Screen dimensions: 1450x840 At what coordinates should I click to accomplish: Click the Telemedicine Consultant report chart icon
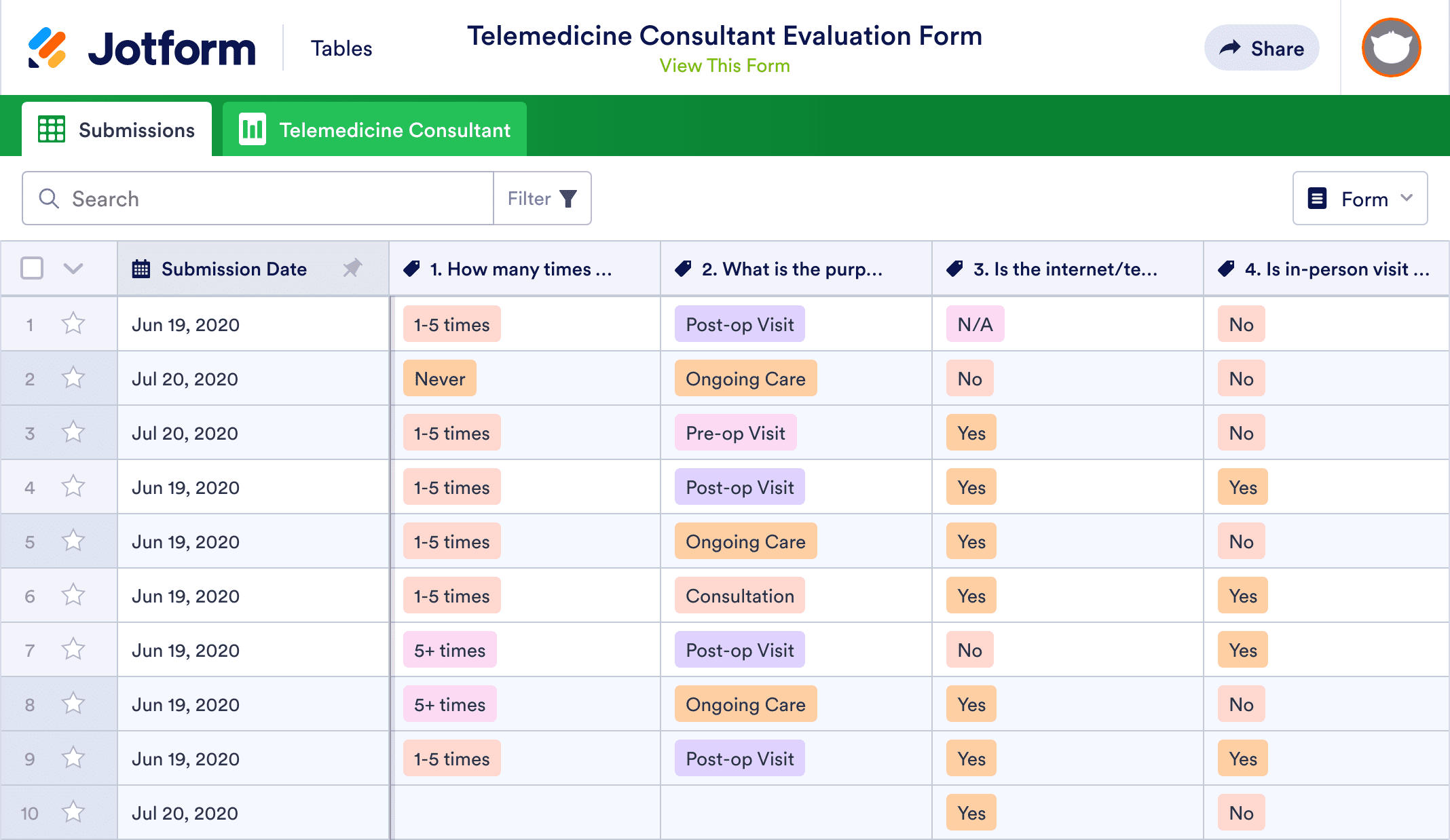click(x=253, y=130)
